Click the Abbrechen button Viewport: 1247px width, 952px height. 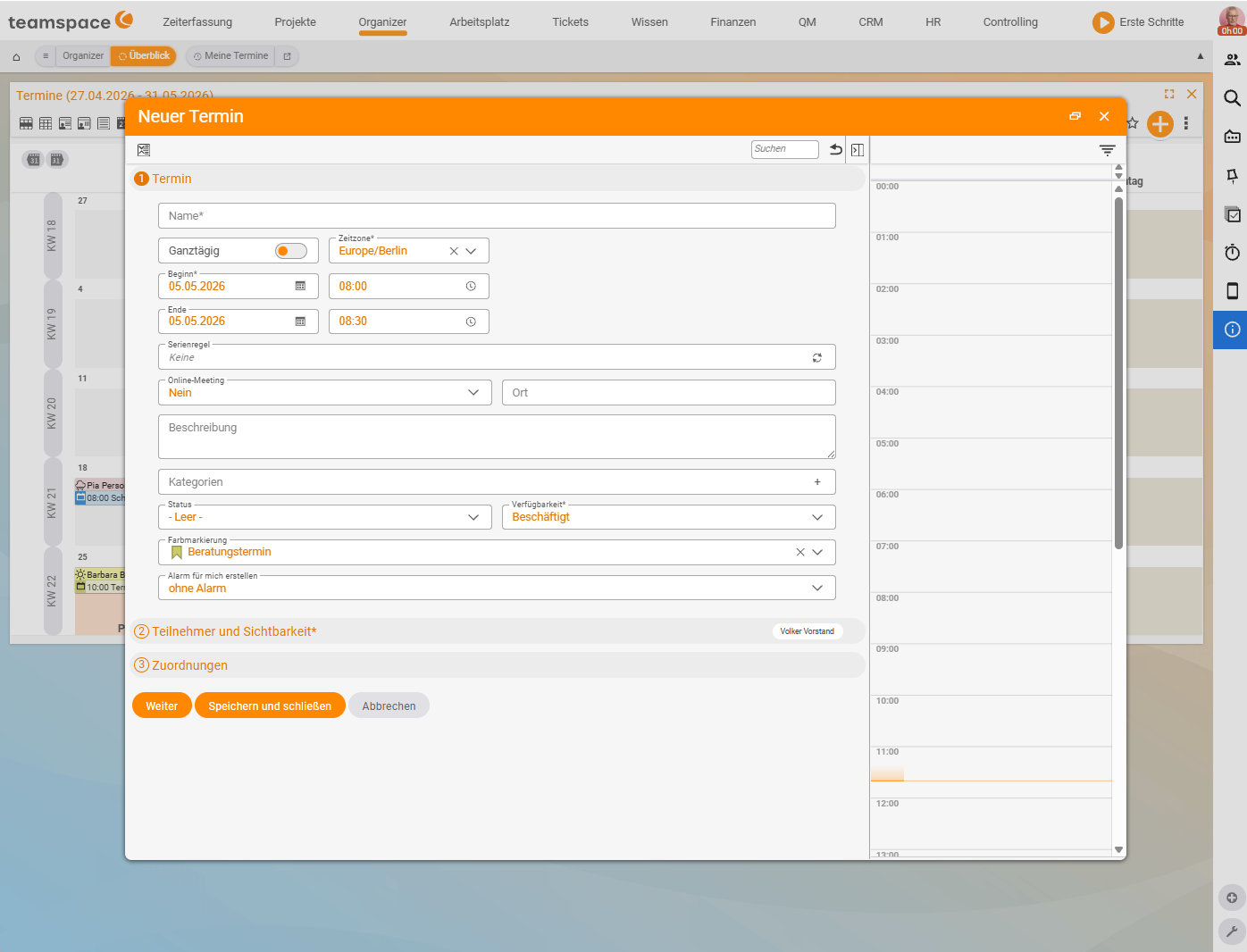pos(389,706)
